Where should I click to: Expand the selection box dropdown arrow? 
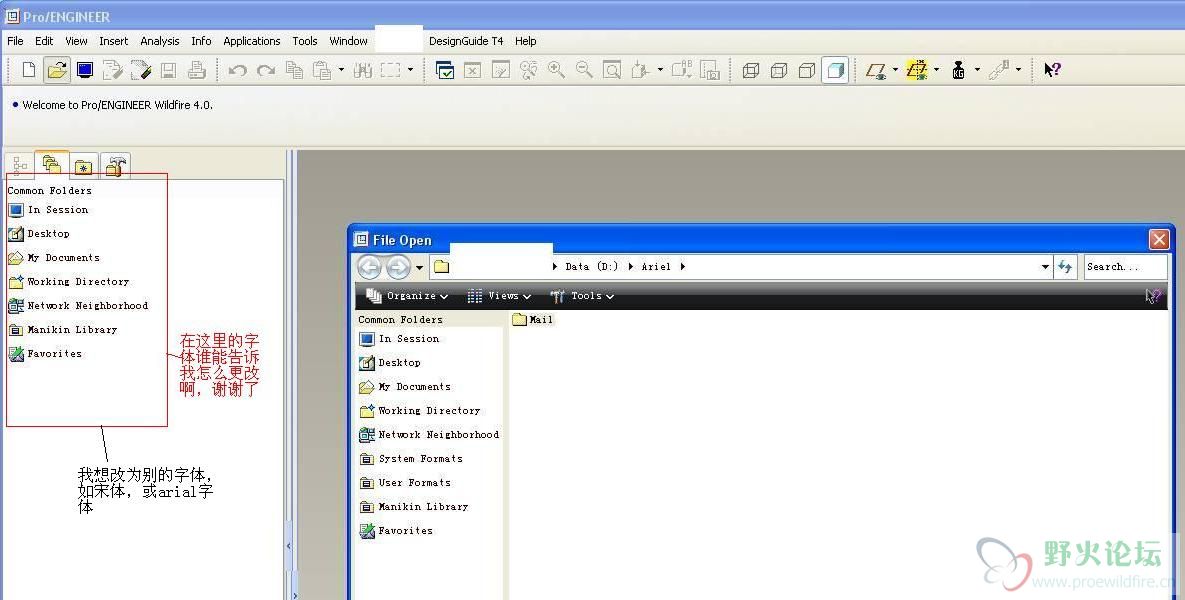tap(410, 70)
